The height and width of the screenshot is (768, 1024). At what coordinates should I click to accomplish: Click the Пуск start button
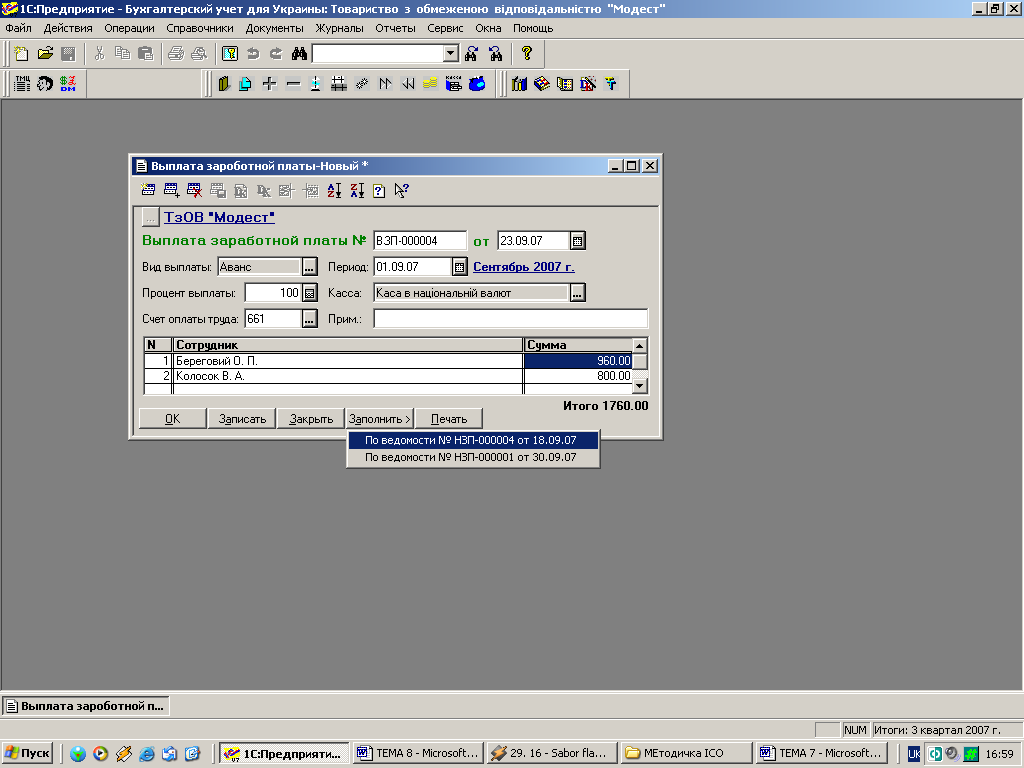click(27, 753)
